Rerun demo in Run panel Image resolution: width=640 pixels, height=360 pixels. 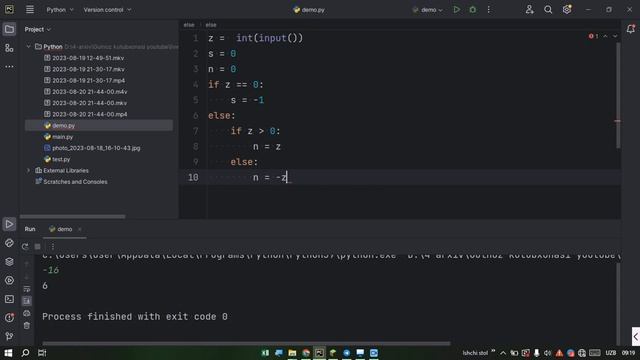(25, 247)
